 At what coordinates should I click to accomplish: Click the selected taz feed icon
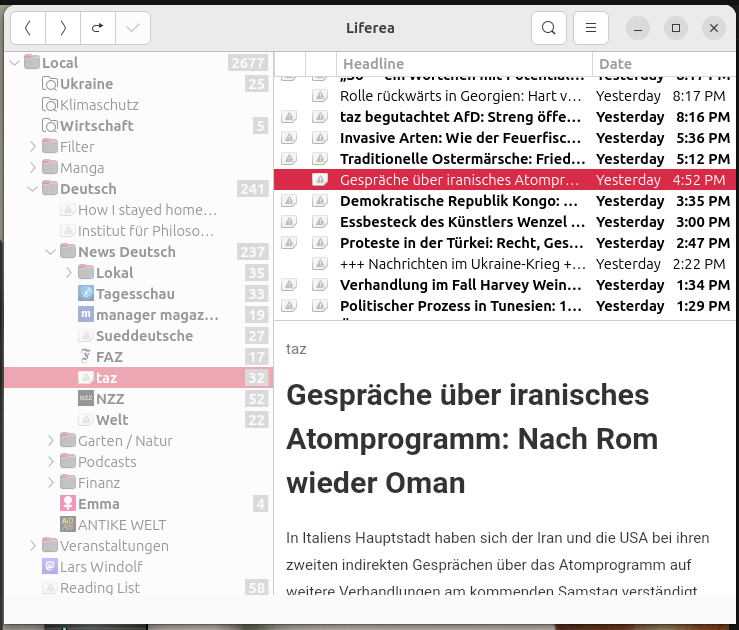click(x=86, y=377)
